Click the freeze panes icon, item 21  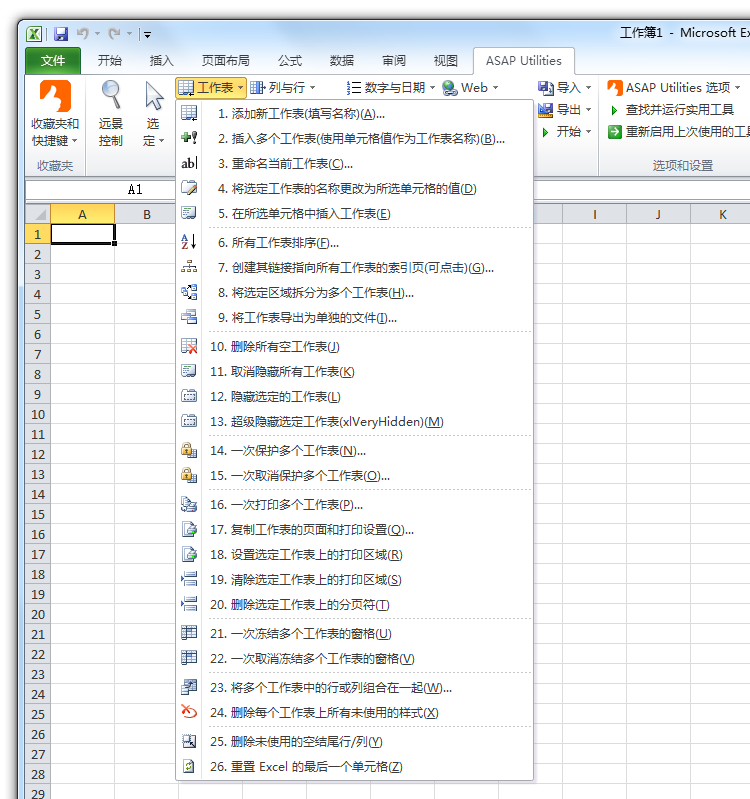[x=189, y=633]
